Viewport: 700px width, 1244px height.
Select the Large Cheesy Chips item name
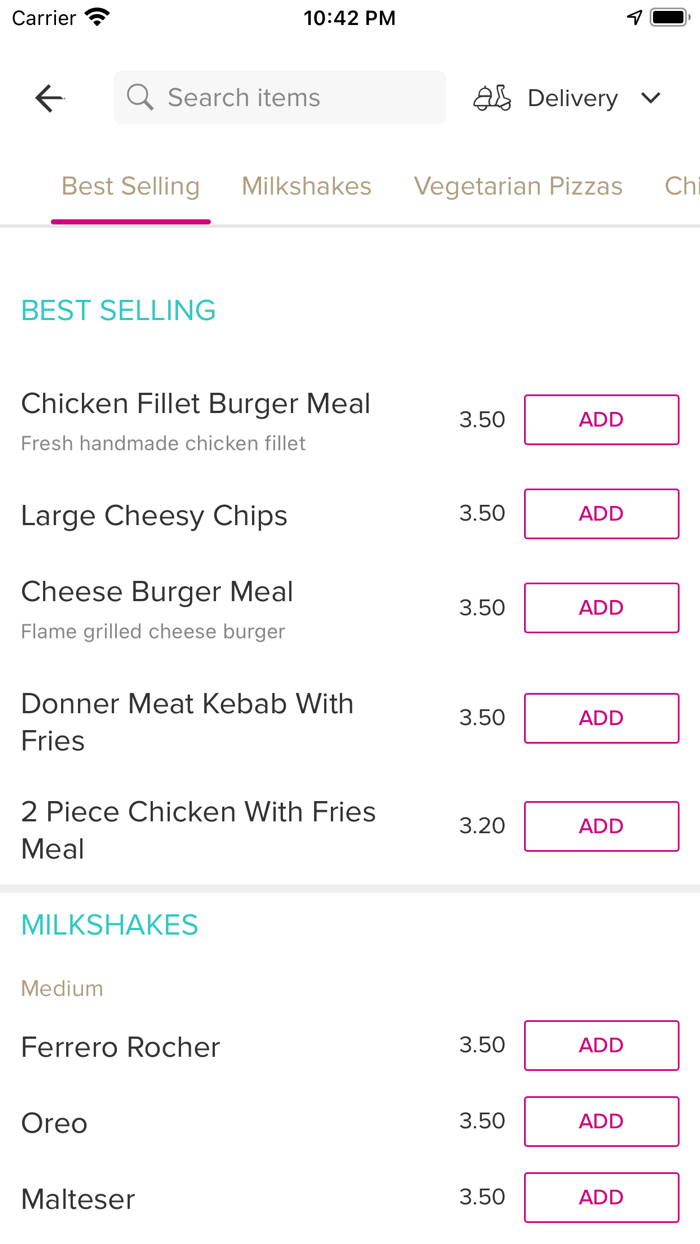click(x=154, y=516)
